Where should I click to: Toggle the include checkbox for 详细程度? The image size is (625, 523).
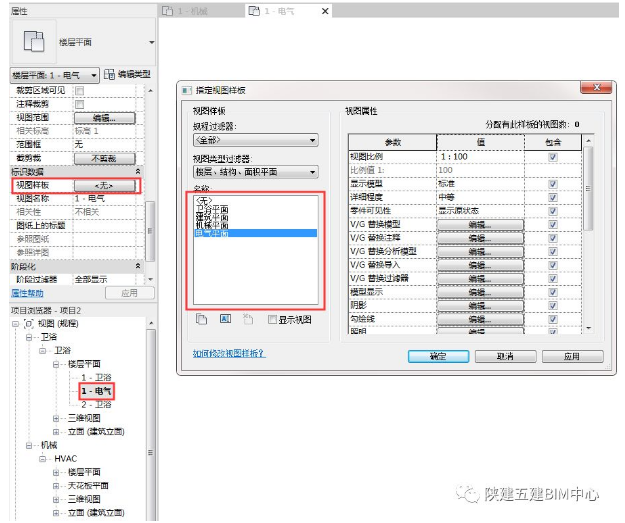(552, 197)
